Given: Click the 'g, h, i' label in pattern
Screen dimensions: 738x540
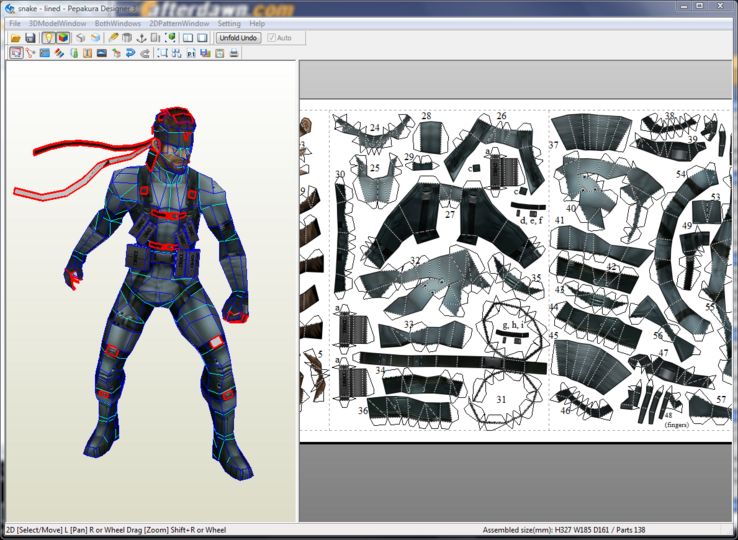Looking at the screenshot, I should (x=513, y=325).
